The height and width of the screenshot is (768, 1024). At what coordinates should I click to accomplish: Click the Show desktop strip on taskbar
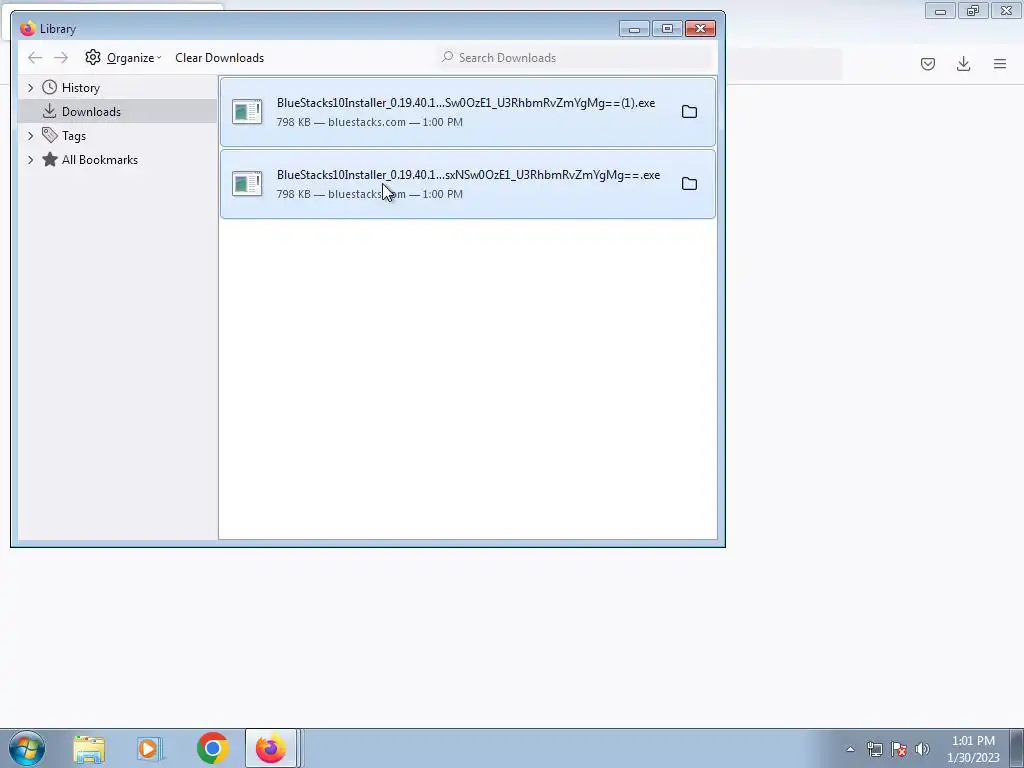tap(1017, 748)
